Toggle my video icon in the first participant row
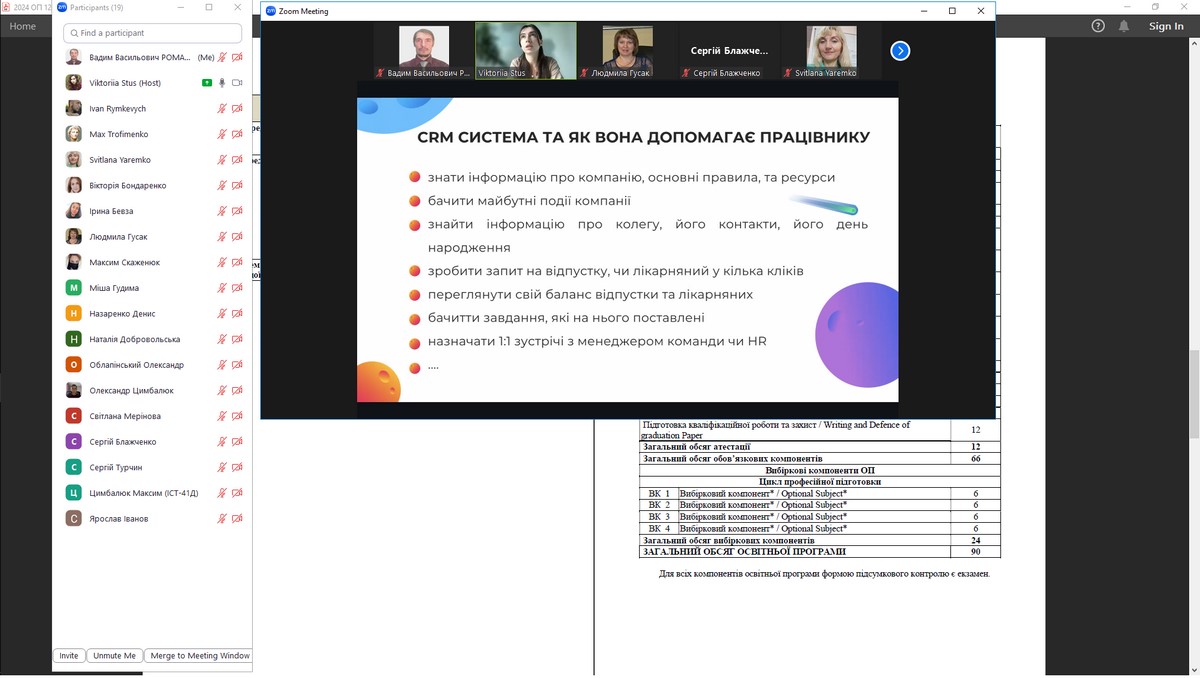Image resolution: width=1200 pixels, height=678 pixels. pos(237,58)
